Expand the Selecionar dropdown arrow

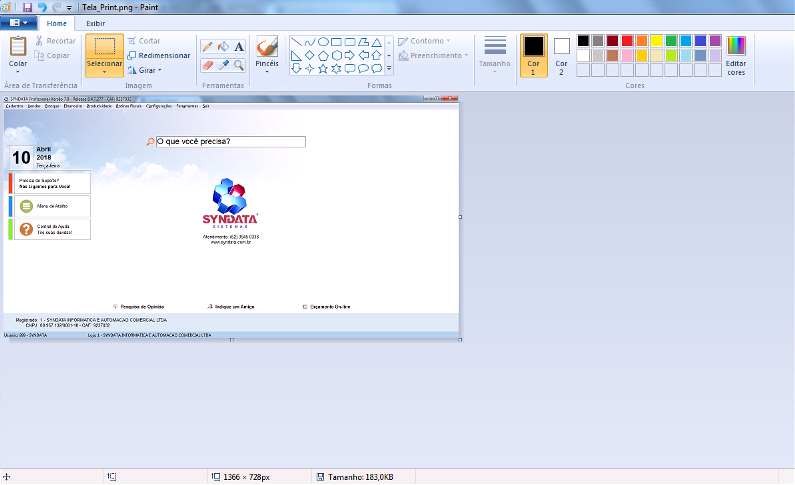pyautogui.click(x=104, y=72)
